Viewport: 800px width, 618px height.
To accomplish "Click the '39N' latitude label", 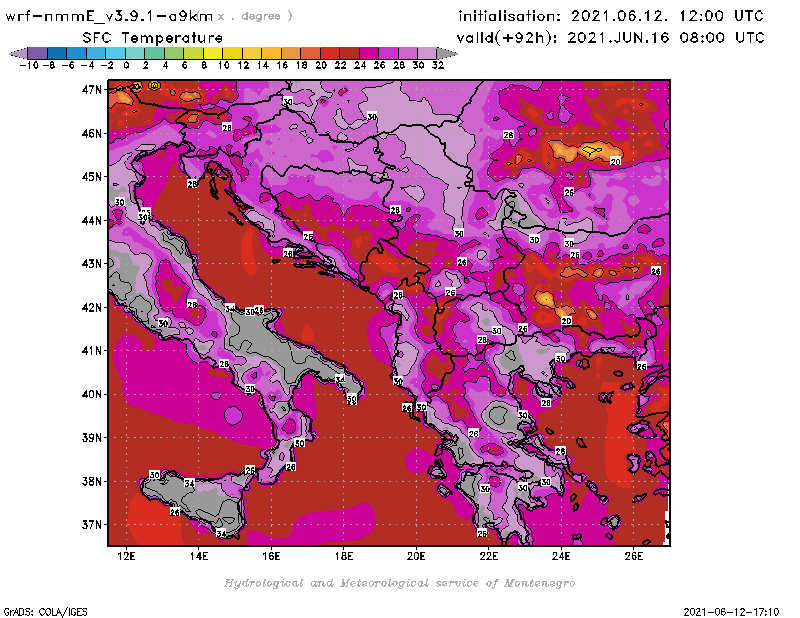I will [92, 437].
